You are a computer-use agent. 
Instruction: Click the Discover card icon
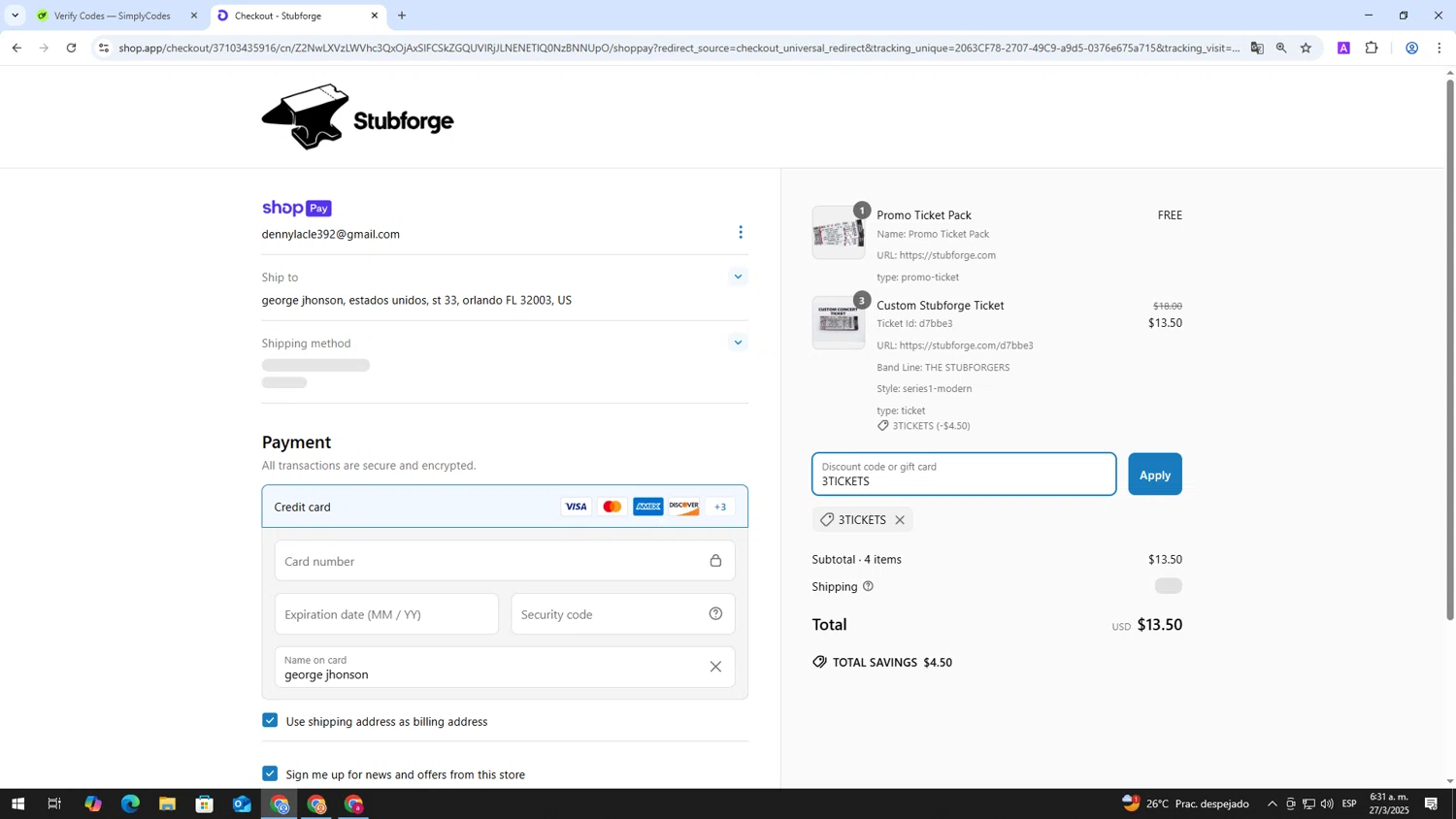684,507
